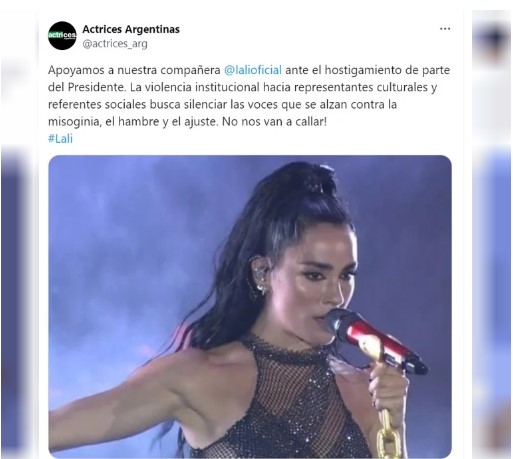Open the @lalioficial mention link

pyautogui.click(x=253, y=70)
